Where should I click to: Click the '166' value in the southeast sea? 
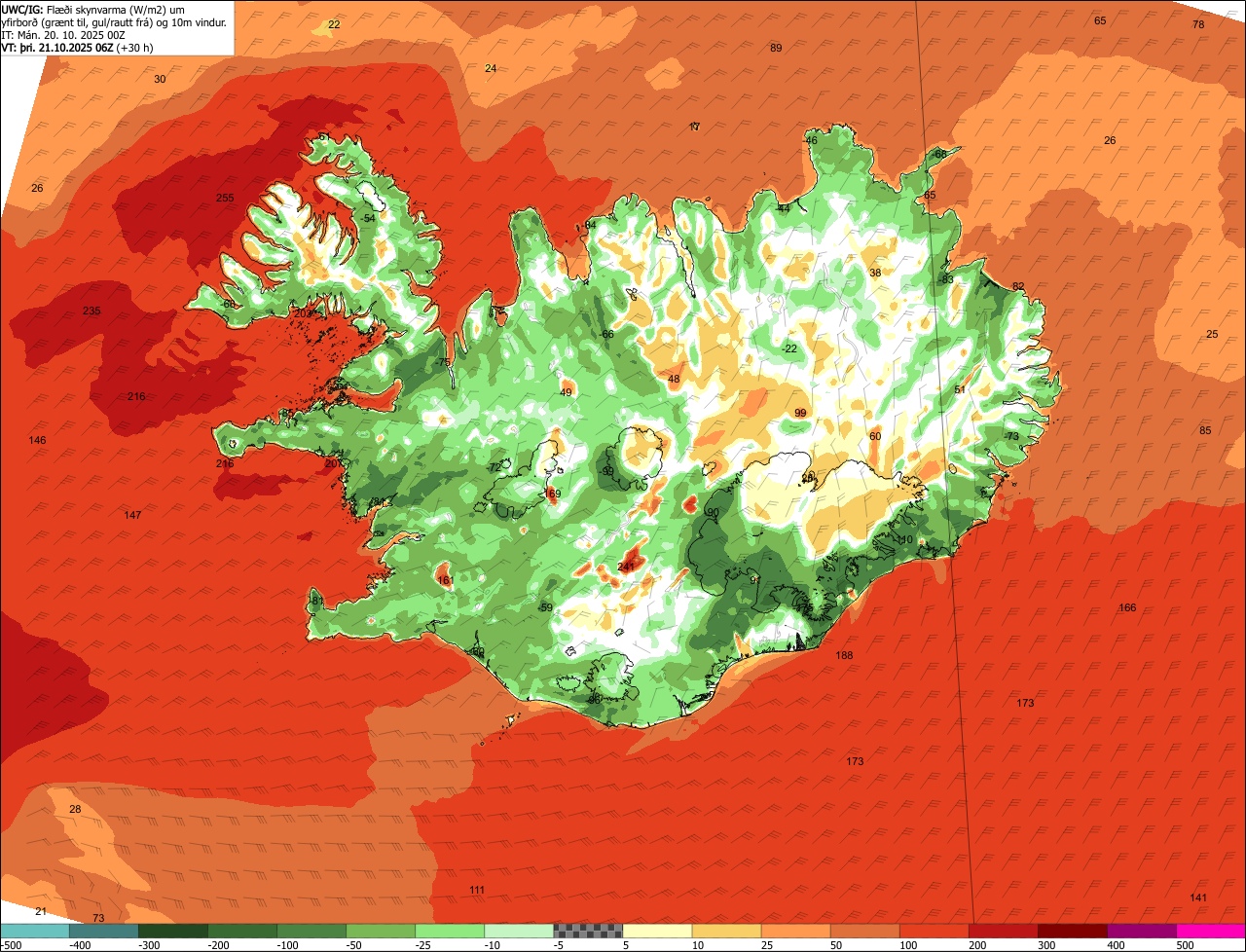[x=1127, y=607]
